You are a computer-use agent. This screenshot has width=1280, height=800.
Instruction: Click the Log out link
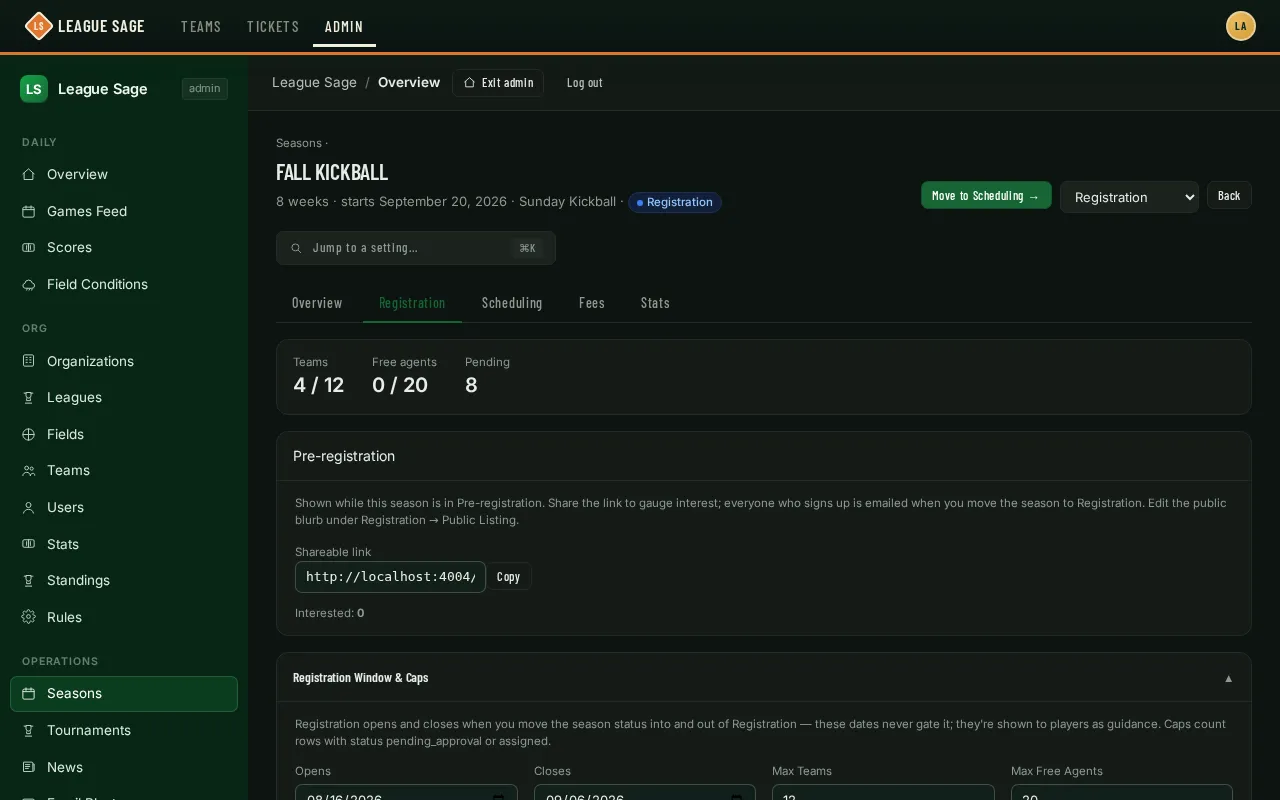(585, 83)
